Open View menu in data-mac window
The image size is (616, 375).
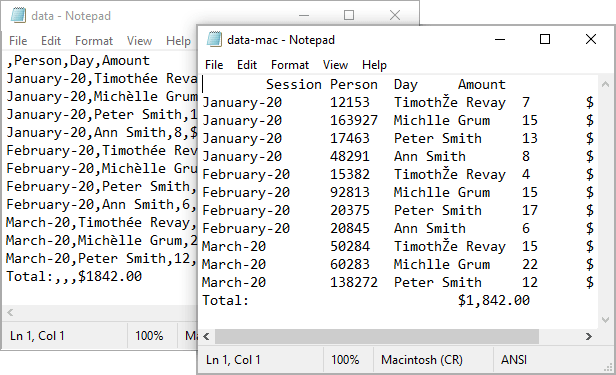[335, 65]
